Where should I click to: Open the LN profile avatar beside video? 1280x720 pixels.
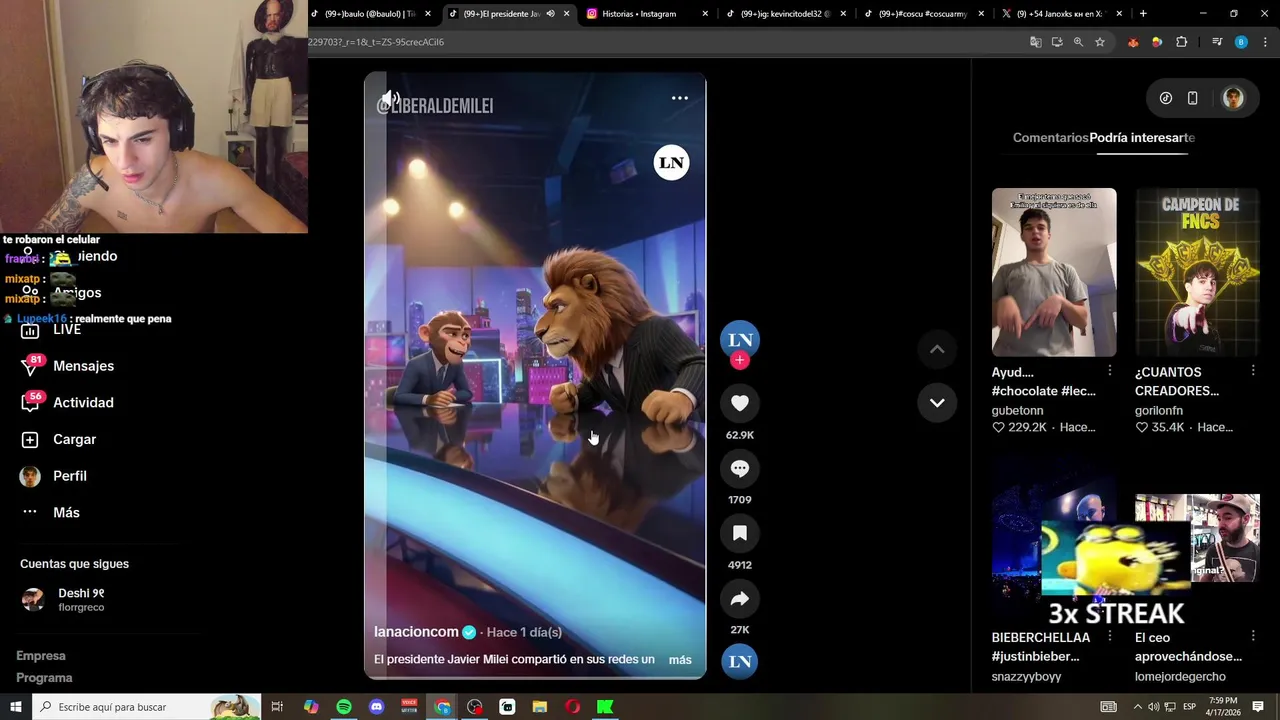click(740, 339)
